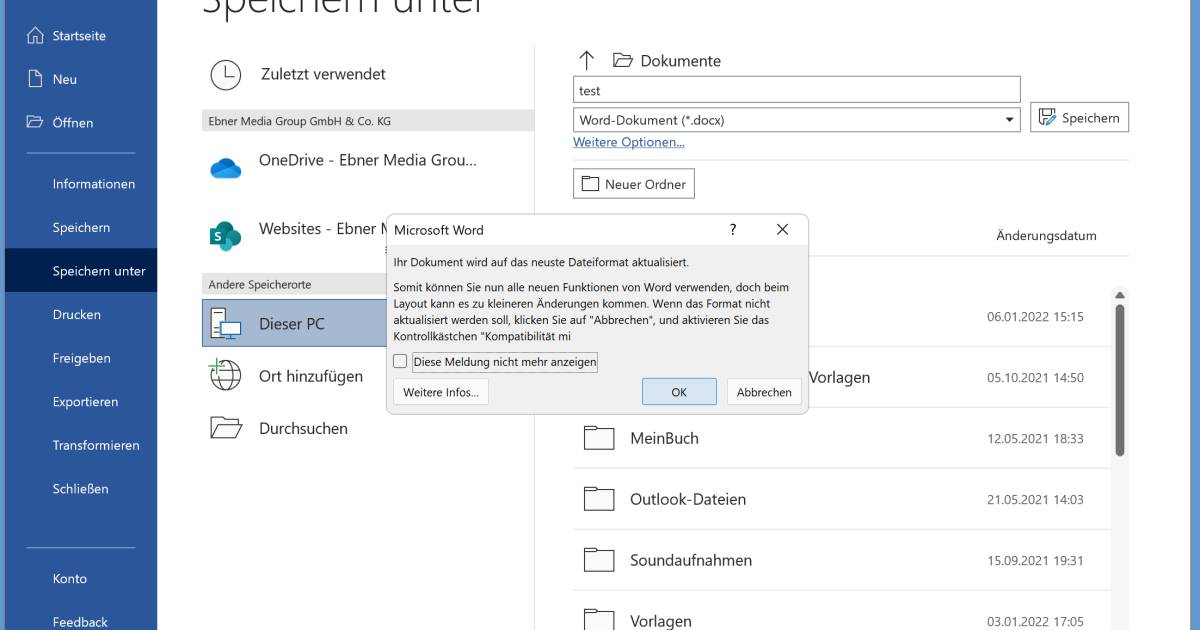Click the 'Dokumente' breadcrumb label
The height and width of the screenshot is (630, 1200).
pos(681,61)
